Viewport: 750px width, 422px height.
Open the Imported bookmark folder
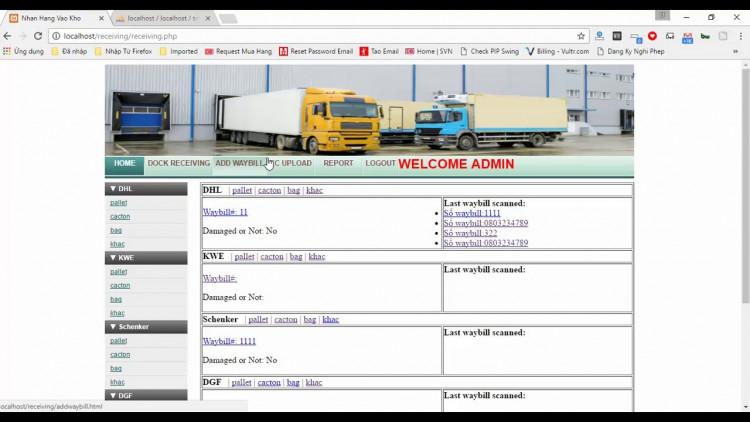[x=178, y=51]
